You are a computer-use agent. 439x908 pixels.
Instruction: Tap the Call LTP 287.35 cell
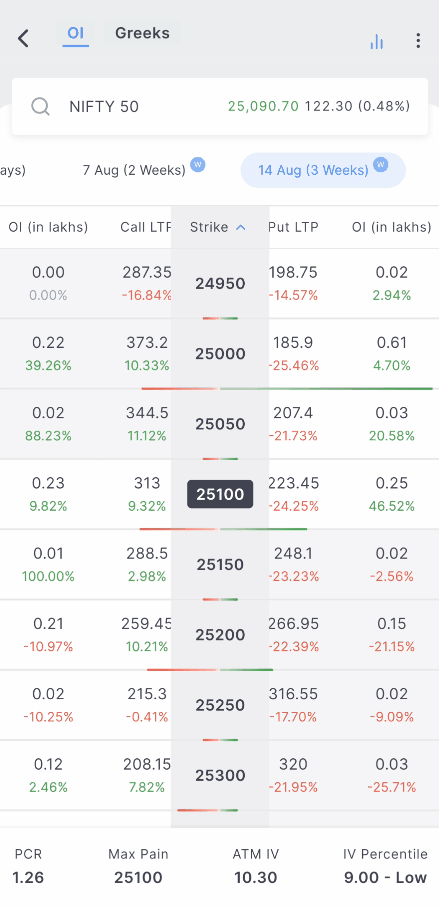pos(147,283)
